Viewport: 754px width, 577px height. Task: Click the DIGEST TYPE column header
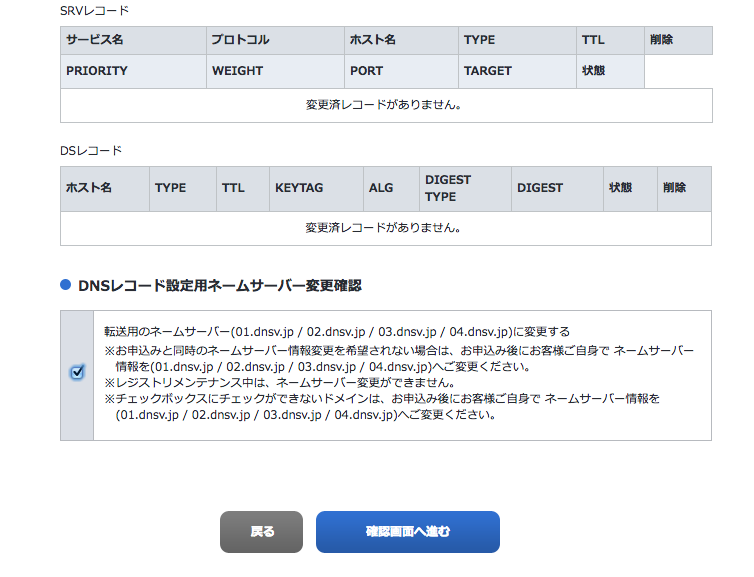(448, 188)
